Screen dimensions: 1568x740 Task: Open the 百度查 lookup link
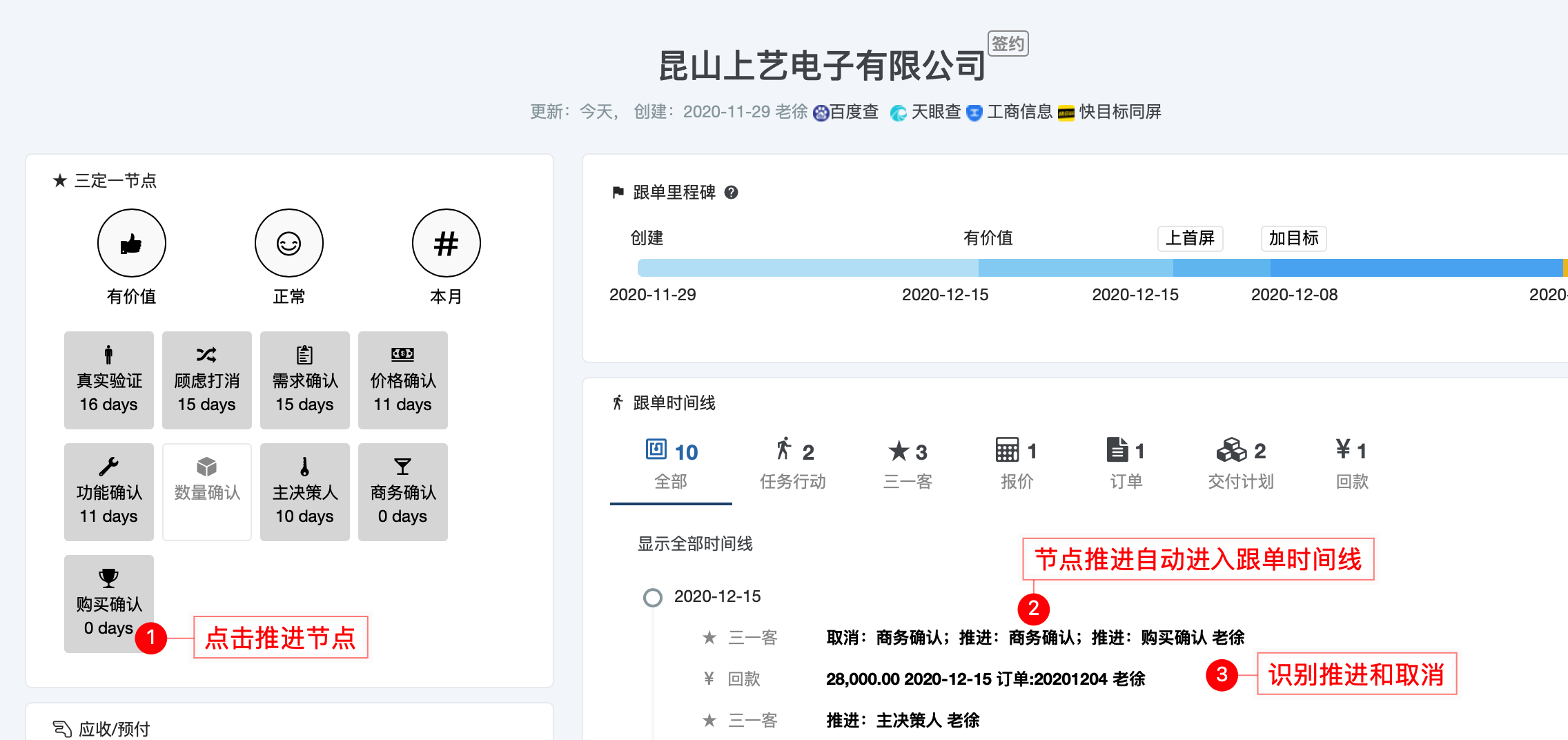click(x=854, y=112)
